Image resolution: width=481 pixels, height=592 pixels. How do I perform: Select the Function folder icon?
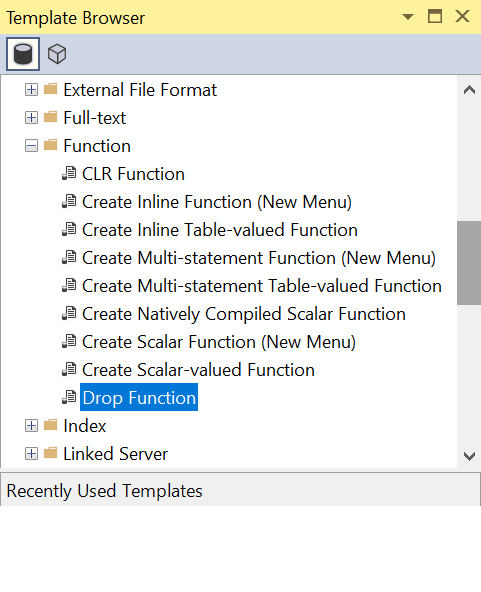pos(51,145)
